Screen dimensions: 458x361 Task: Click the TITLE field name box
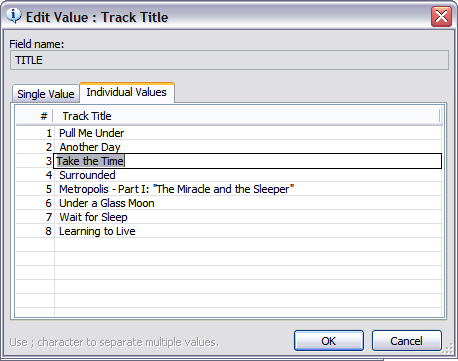pos(229,60)
